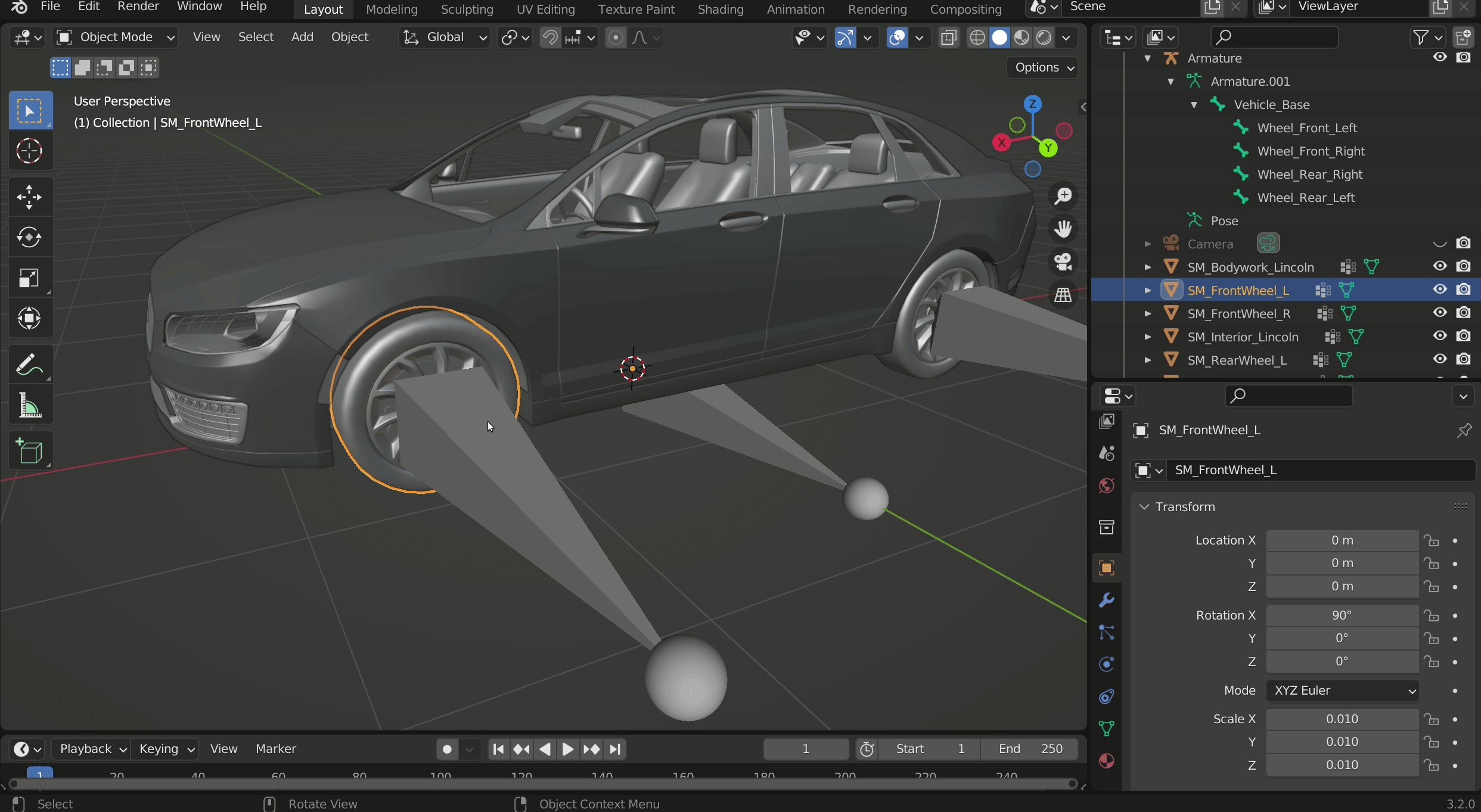
Task: Open the Modifier properties wrench tab
Action: click(1107, 600)
